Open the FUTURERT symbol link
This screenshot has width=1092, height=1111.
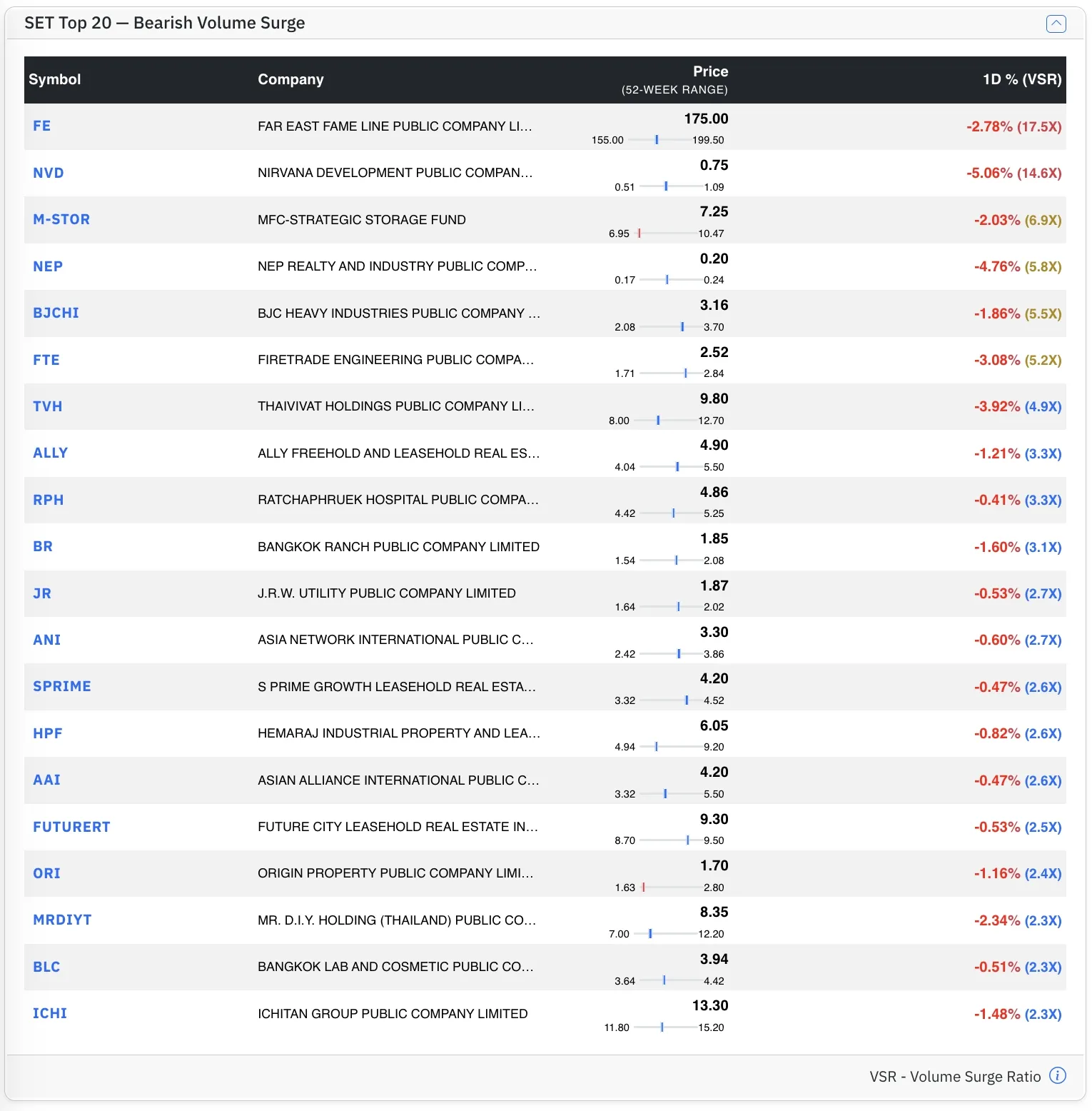[x=71, y=827]
